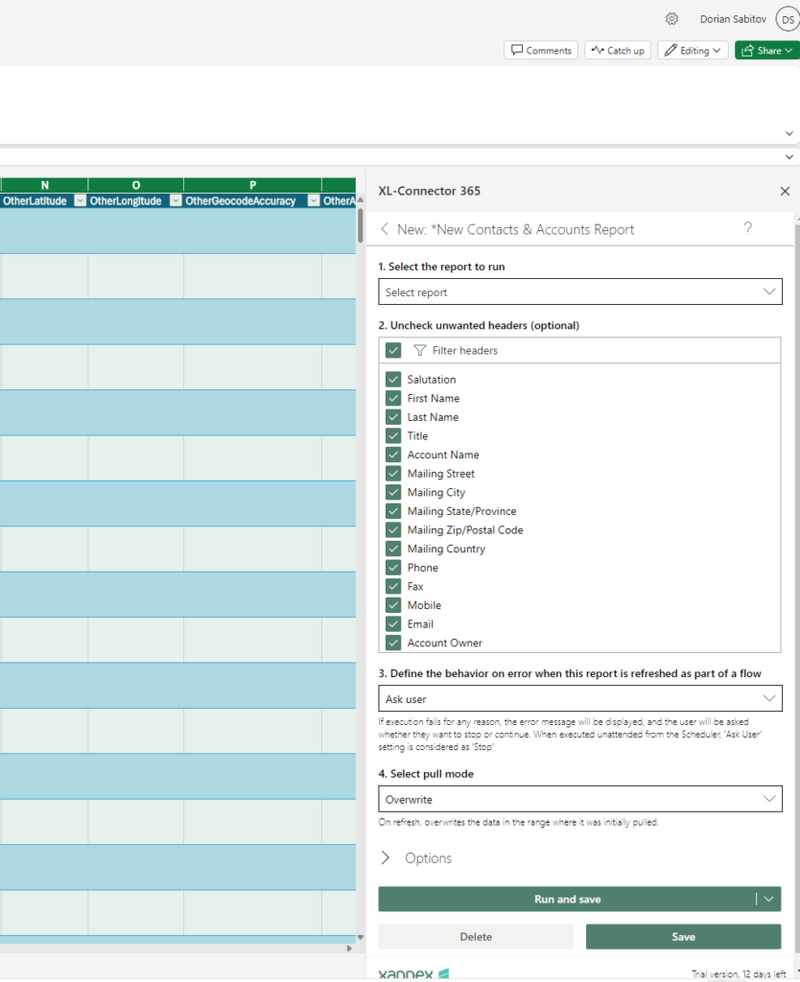
Task: Close the XL-Connector 365 pane
Action: 785,191
